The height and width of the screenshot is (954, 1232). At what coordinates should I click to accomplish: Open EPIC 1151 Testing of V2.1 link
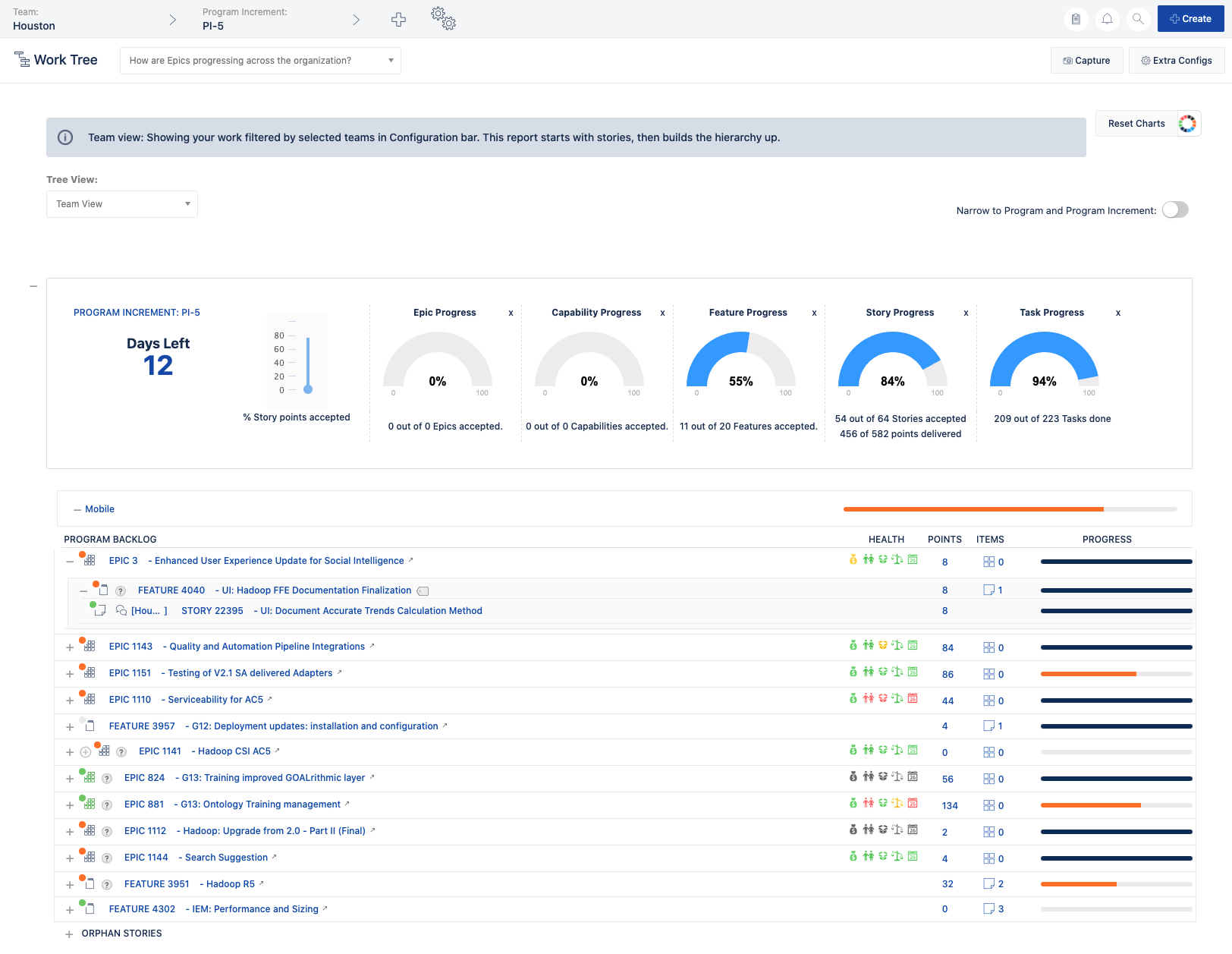(x=250, y=673)
